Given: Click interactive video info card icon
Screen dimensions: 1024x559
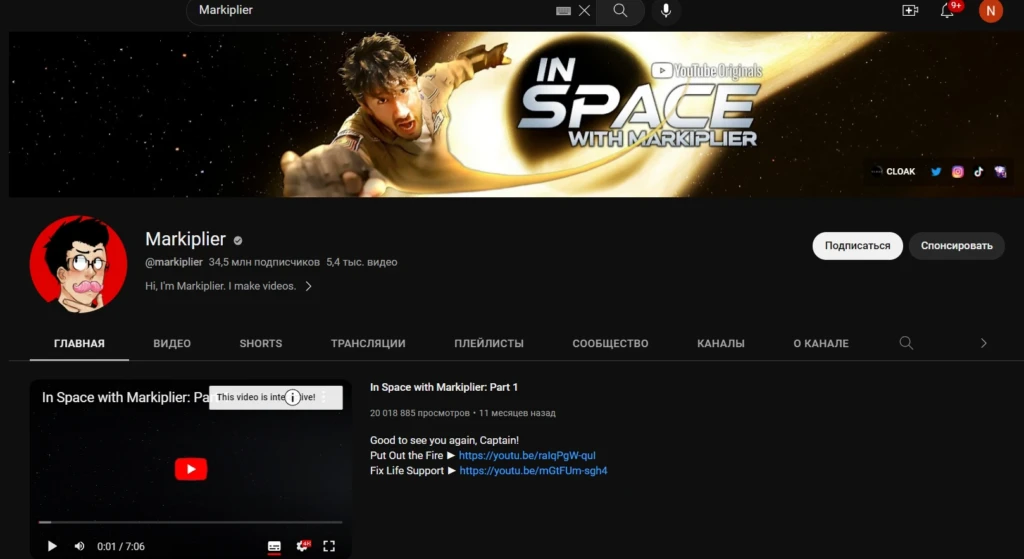Looking at the screenshot, I should point(293,397).
